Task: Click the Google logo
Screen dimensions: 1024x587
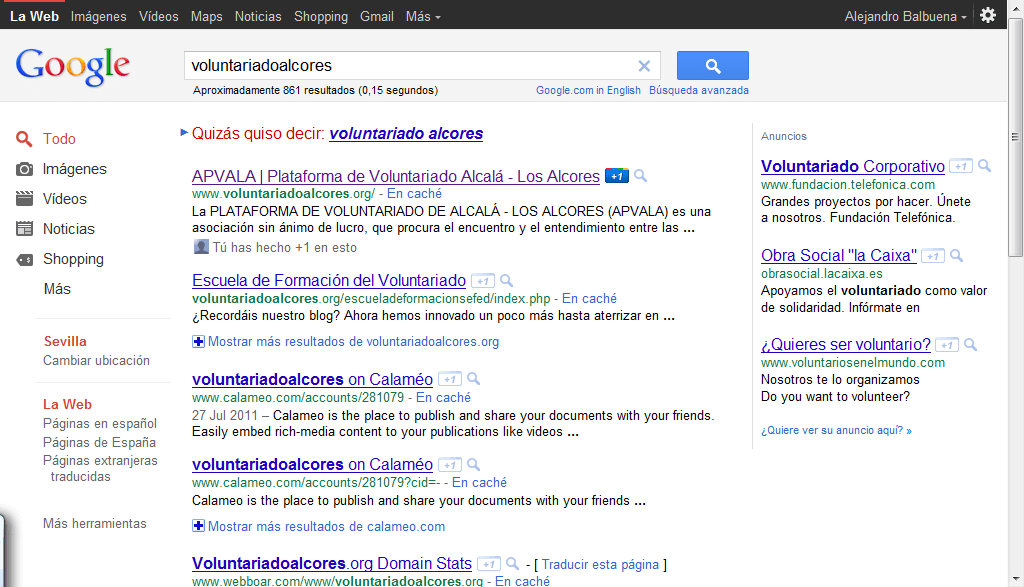Action: click(x=72, y=66)
